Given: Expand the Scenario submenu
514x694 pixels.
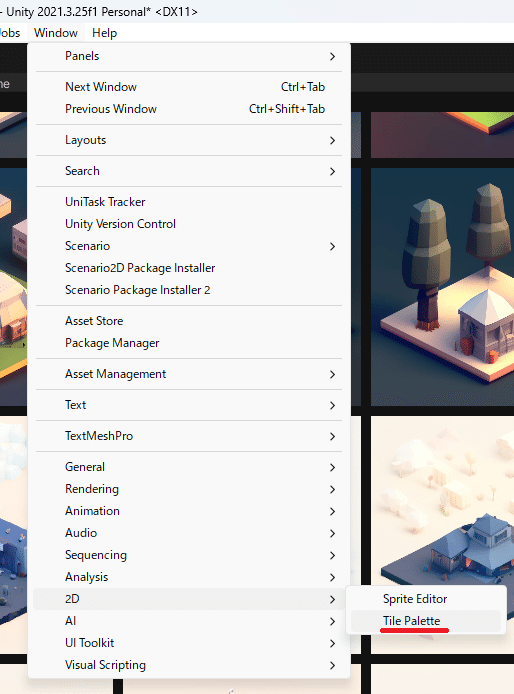Looking at the screenshot, I should coord(189,246).
